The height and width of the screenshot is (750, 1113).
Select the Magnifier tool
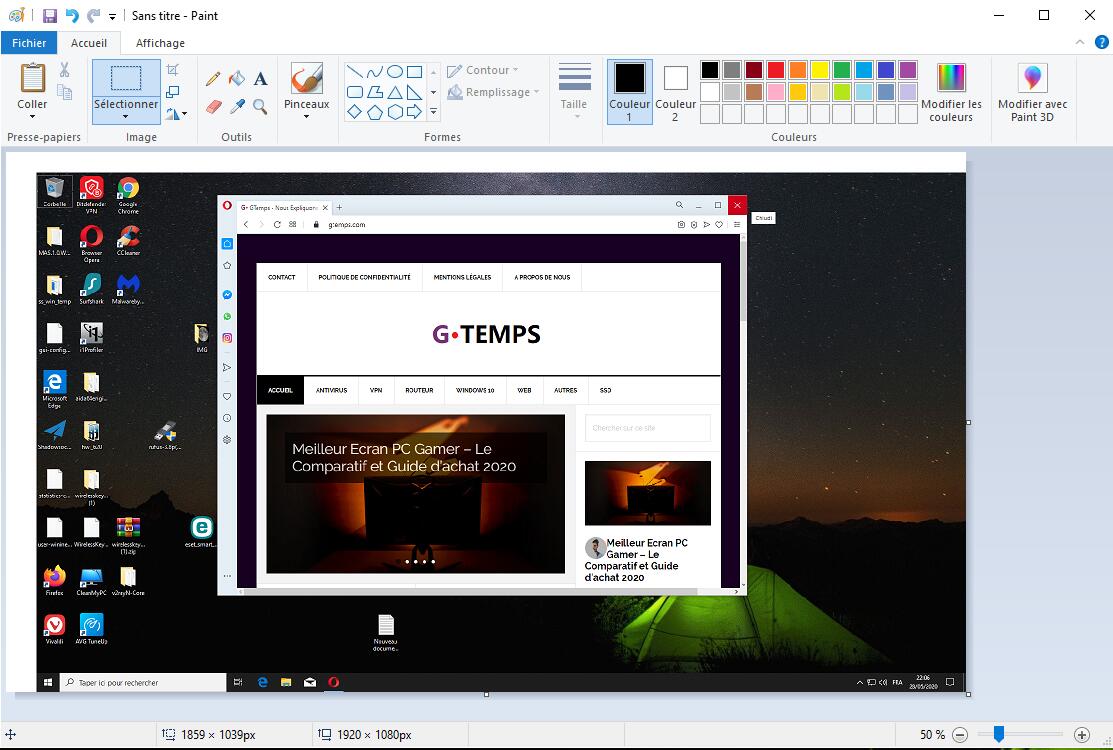259,105
